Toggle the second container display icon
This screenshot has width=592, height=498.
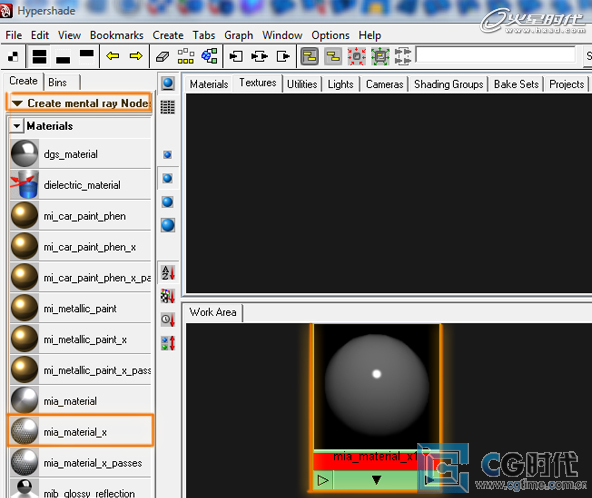pos(333,57)
